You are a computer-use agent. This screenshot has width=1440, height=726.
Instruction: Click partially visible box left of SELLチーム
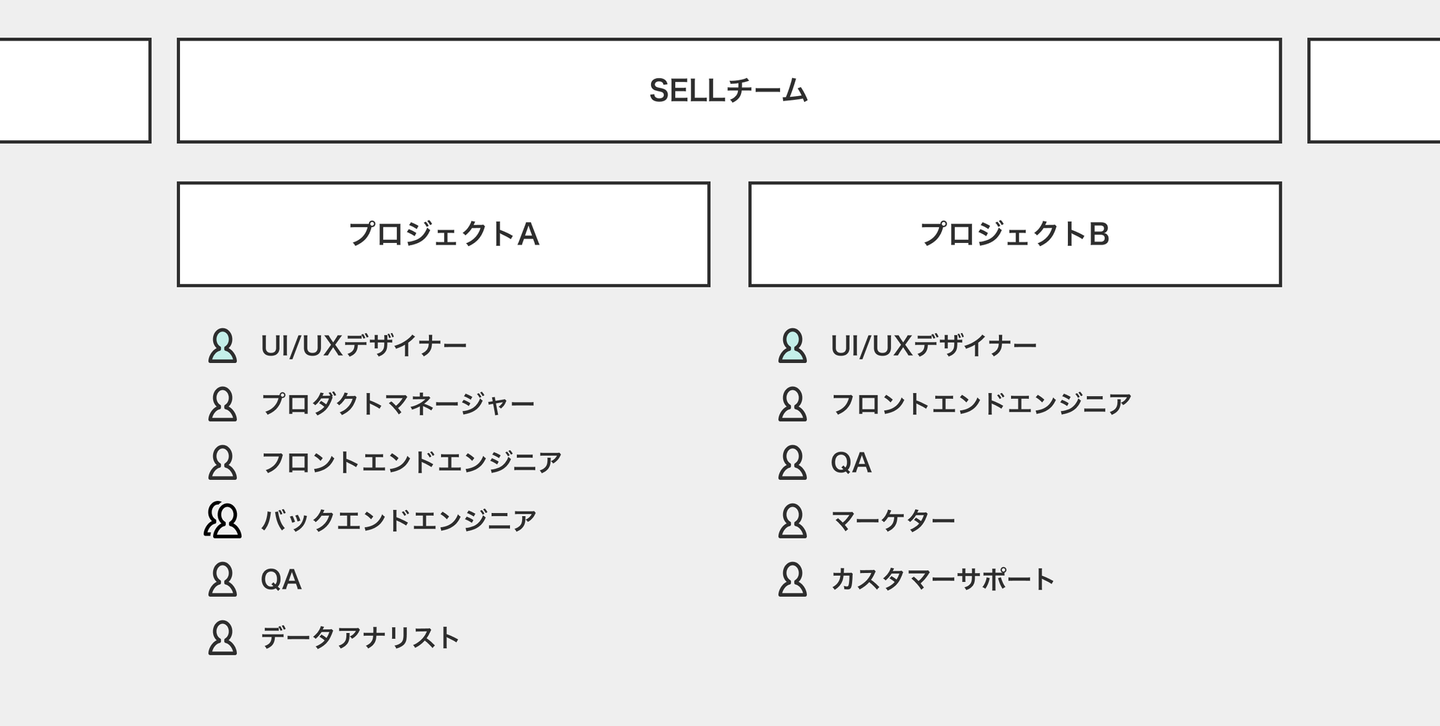click(x=72, y=90)
